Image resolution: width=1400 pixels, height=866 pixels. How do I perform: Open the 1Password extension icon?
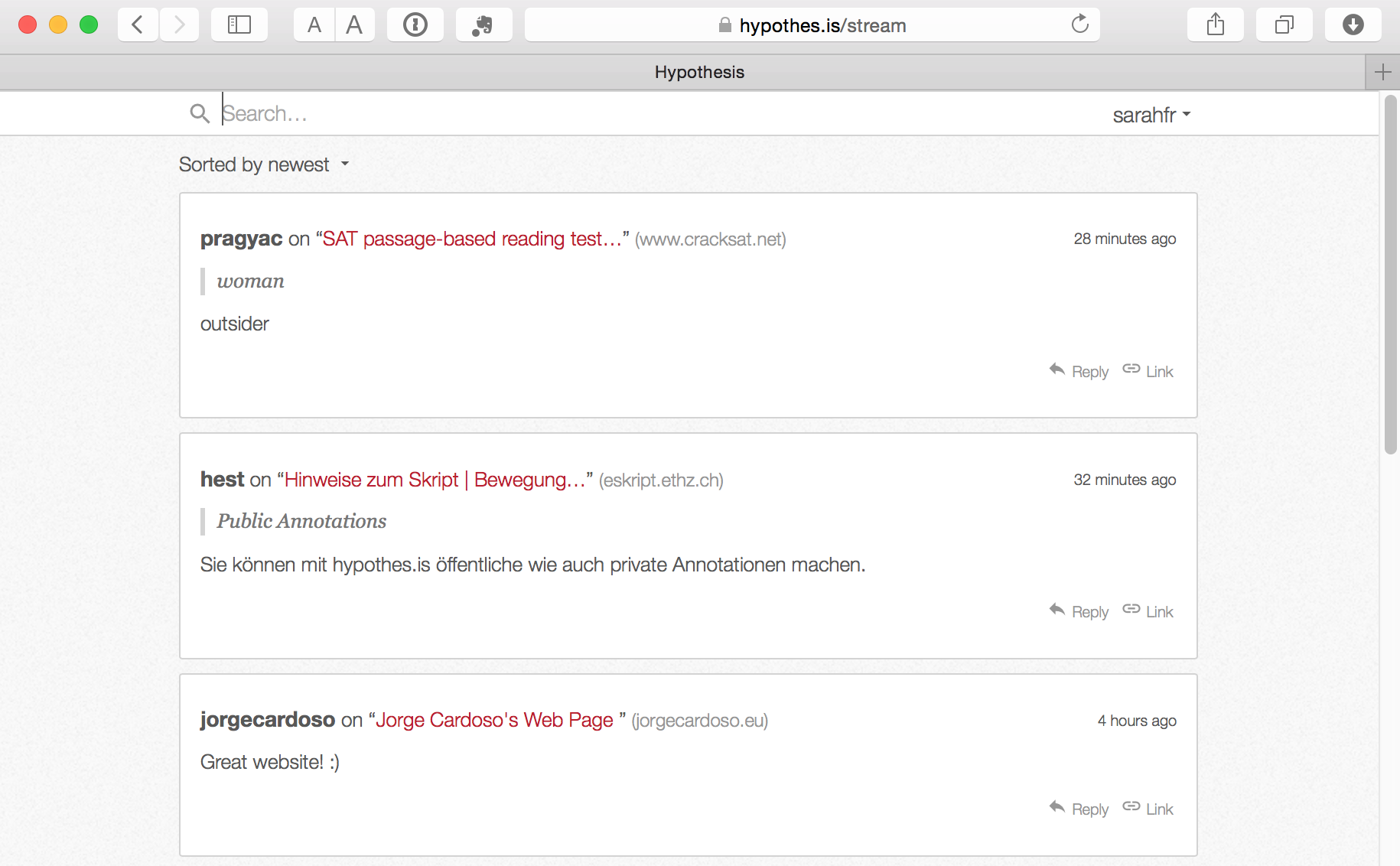point(415,24)
